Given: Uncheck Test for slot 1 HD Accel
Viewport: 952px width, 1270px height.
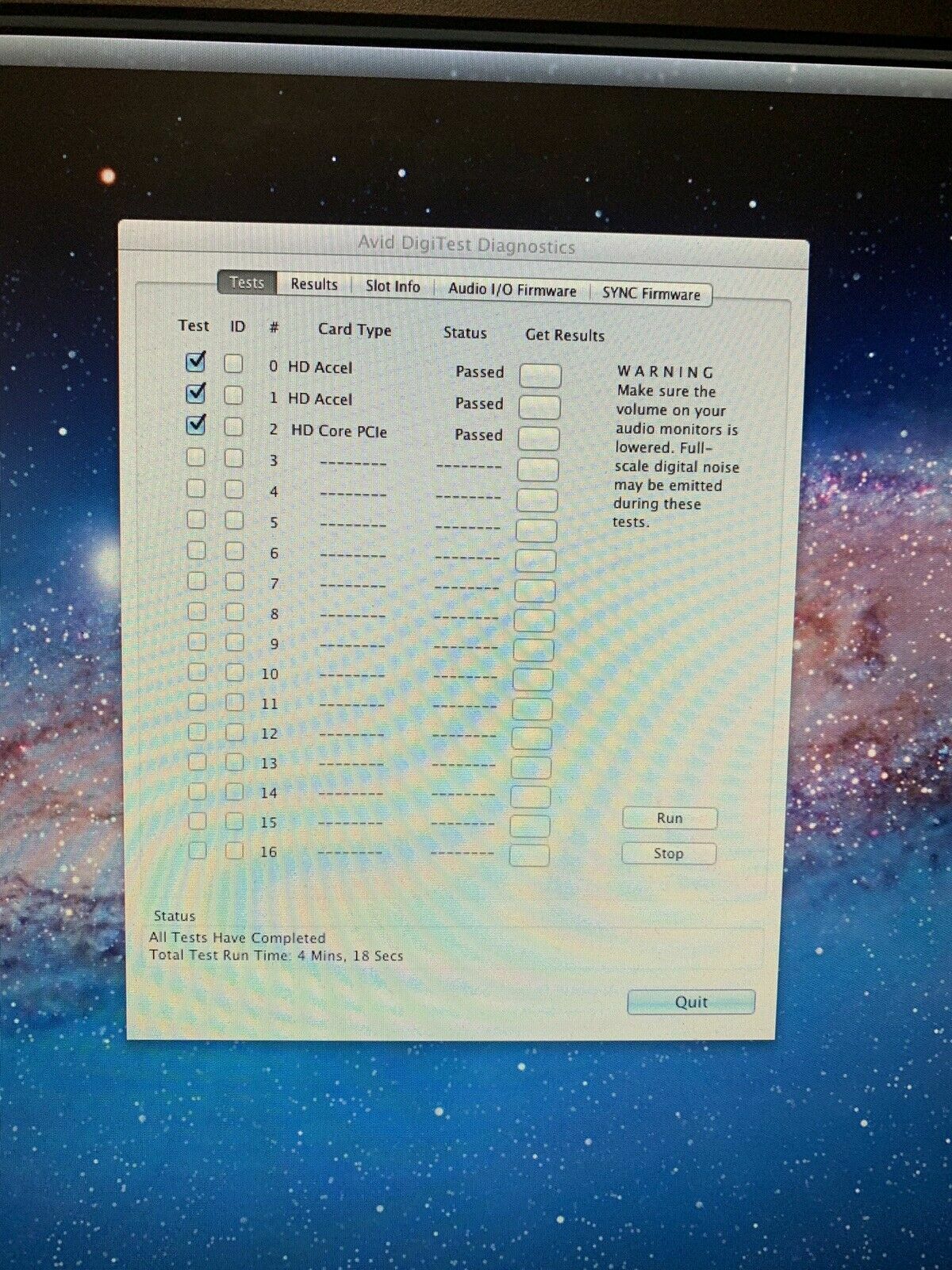Looking at the screenshot, I should point(195,393).
